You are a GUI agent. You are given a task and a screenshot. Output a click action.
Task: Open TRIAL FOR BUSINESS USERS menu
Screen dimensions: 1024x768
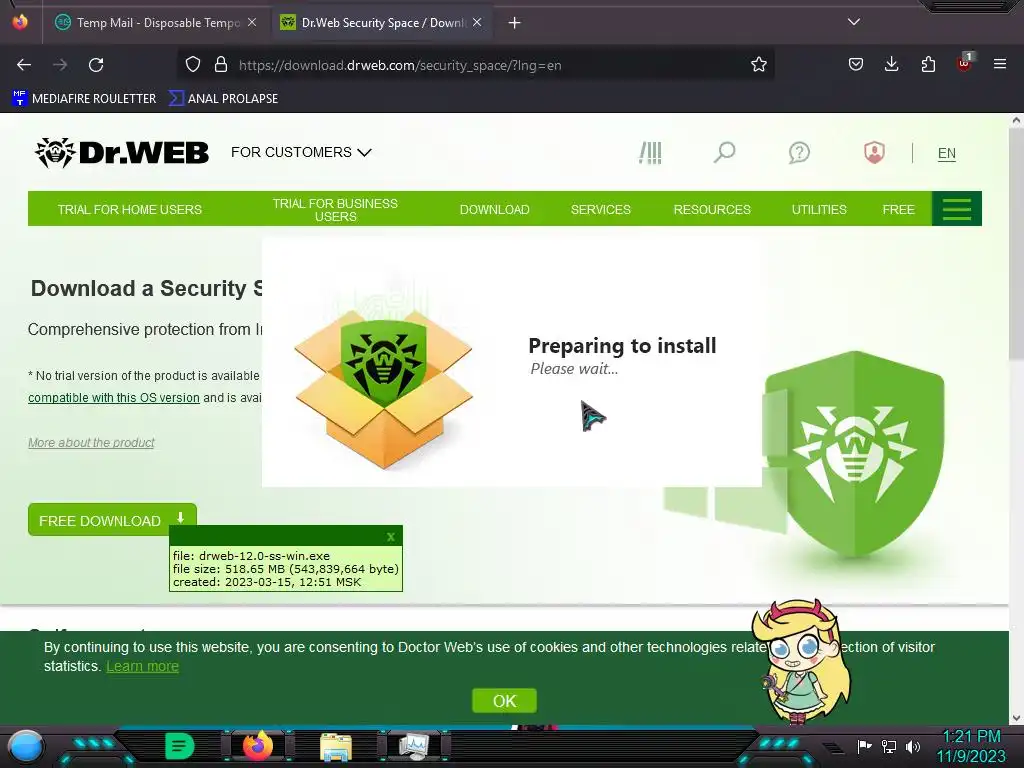(335, 210)
